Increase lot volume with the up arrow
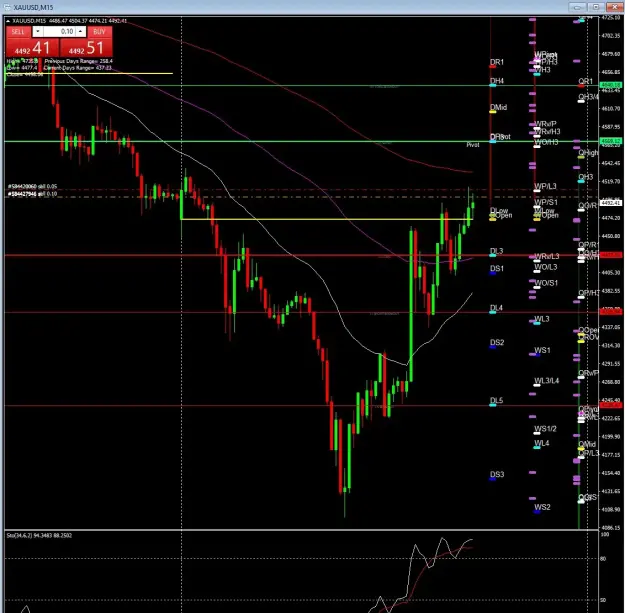This screenshot has height=613, width=625. coord(81,31)
